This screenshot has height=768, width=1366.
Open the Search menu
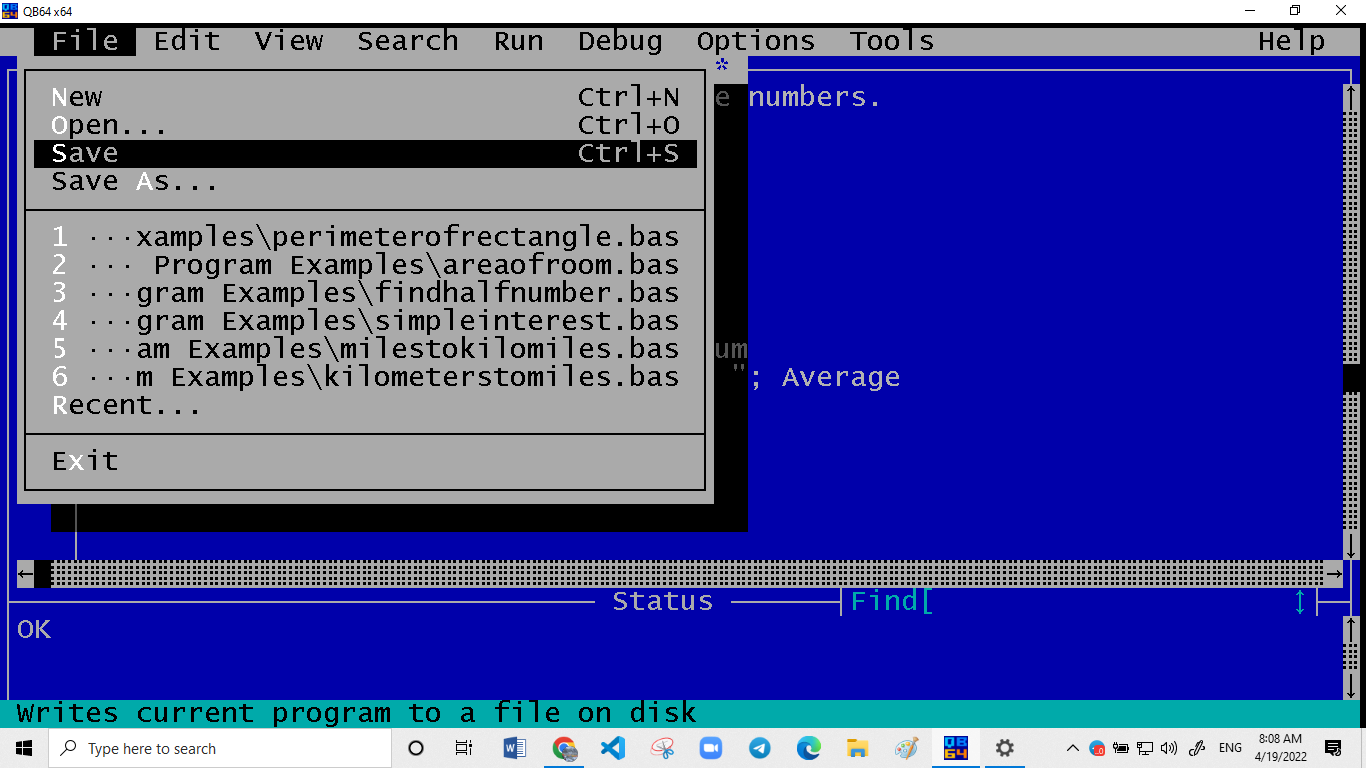[x=408, y=41]
